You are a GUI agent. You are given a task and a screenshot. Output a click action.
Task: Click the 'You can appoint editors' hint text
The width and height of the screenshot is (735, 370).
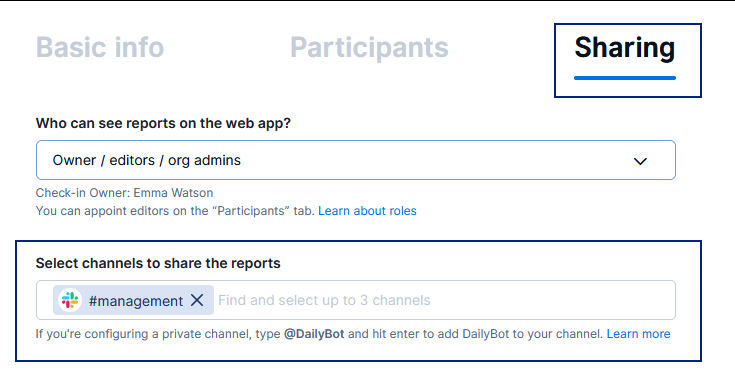tap(175, 211)
